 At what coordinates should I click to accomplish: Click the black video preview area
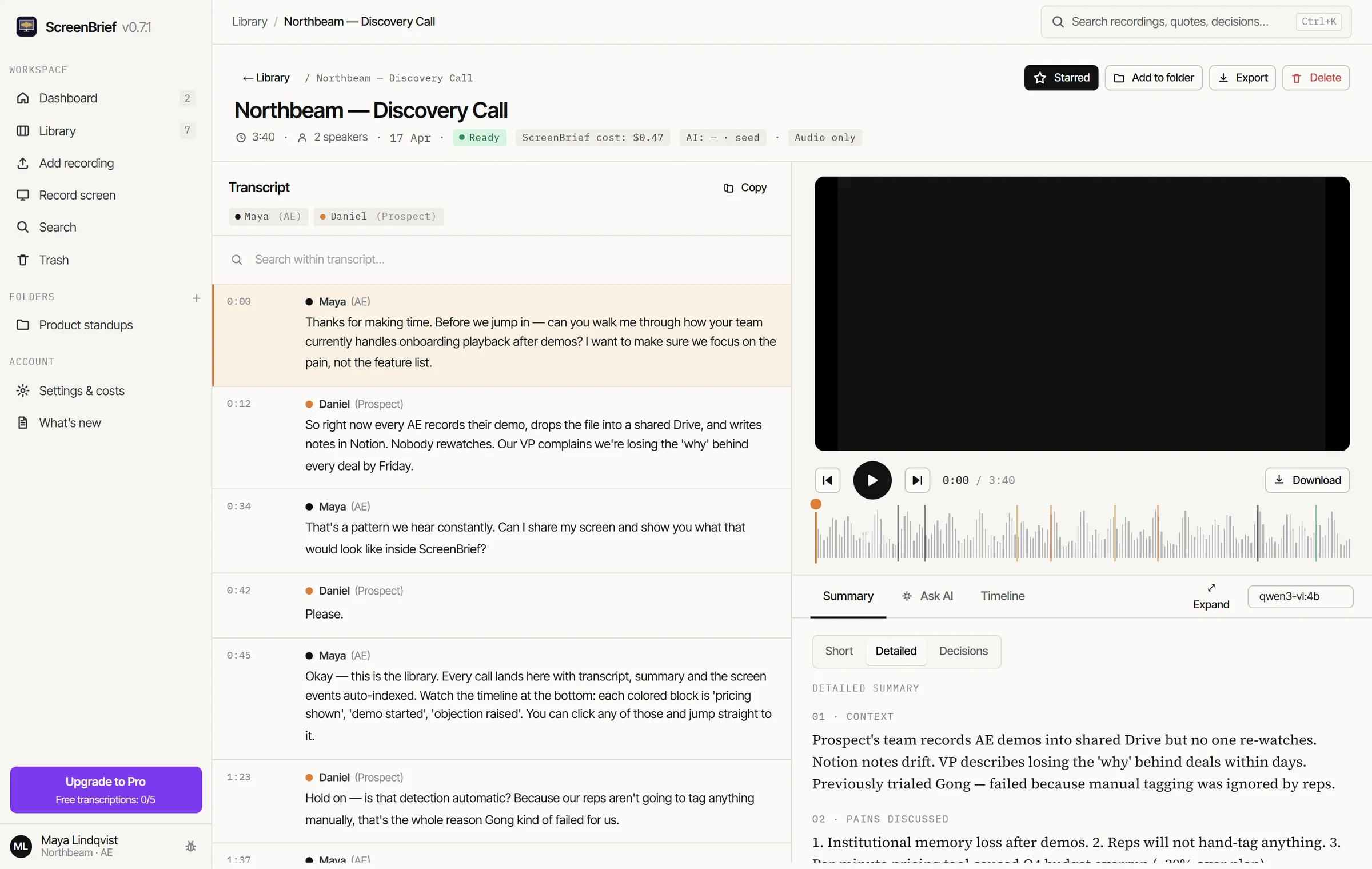click(1082, 314)
